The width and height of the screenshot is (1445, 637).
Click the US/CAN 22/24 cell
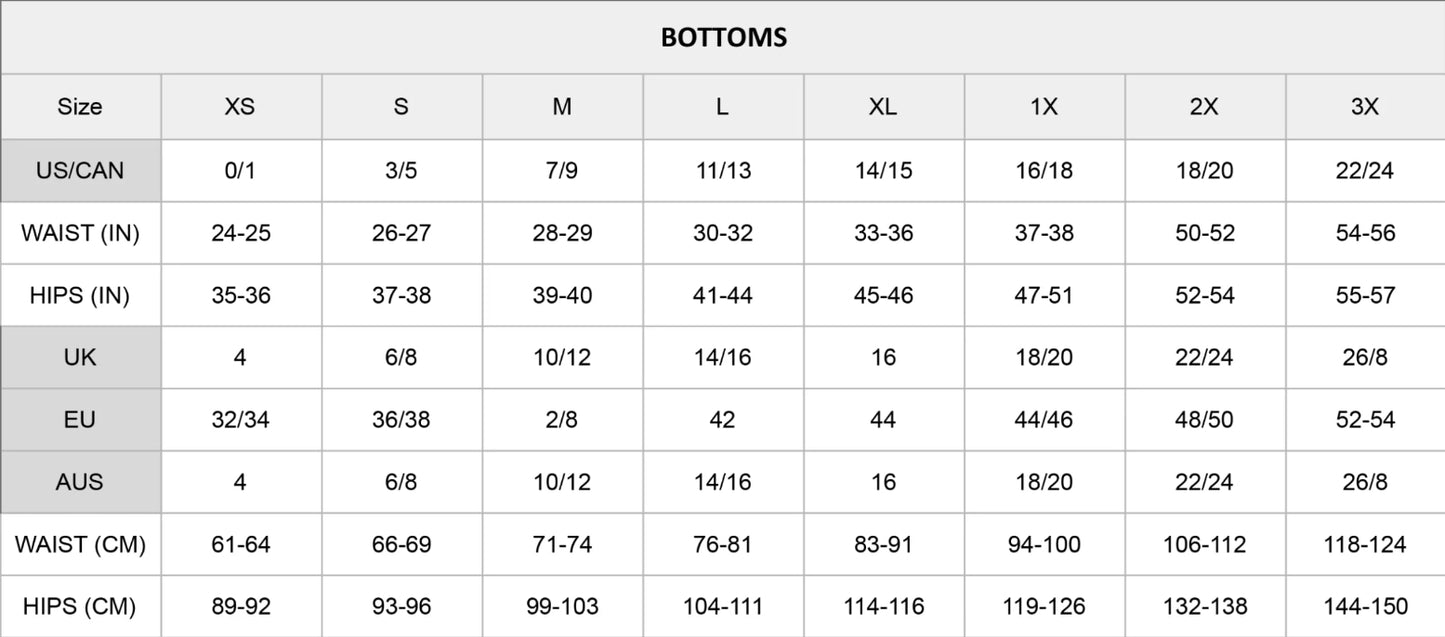click(x=1364, y=170)
